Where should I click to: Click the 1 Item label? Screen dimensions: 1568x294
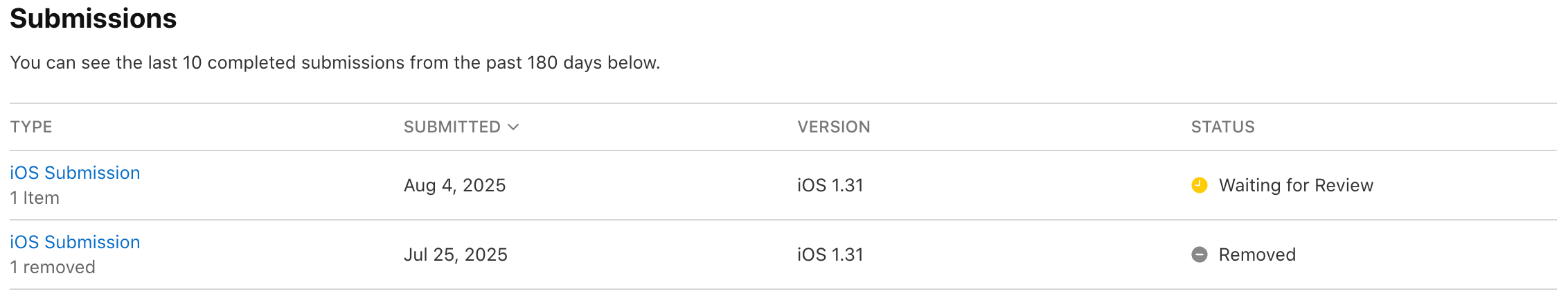coord(35,198)
